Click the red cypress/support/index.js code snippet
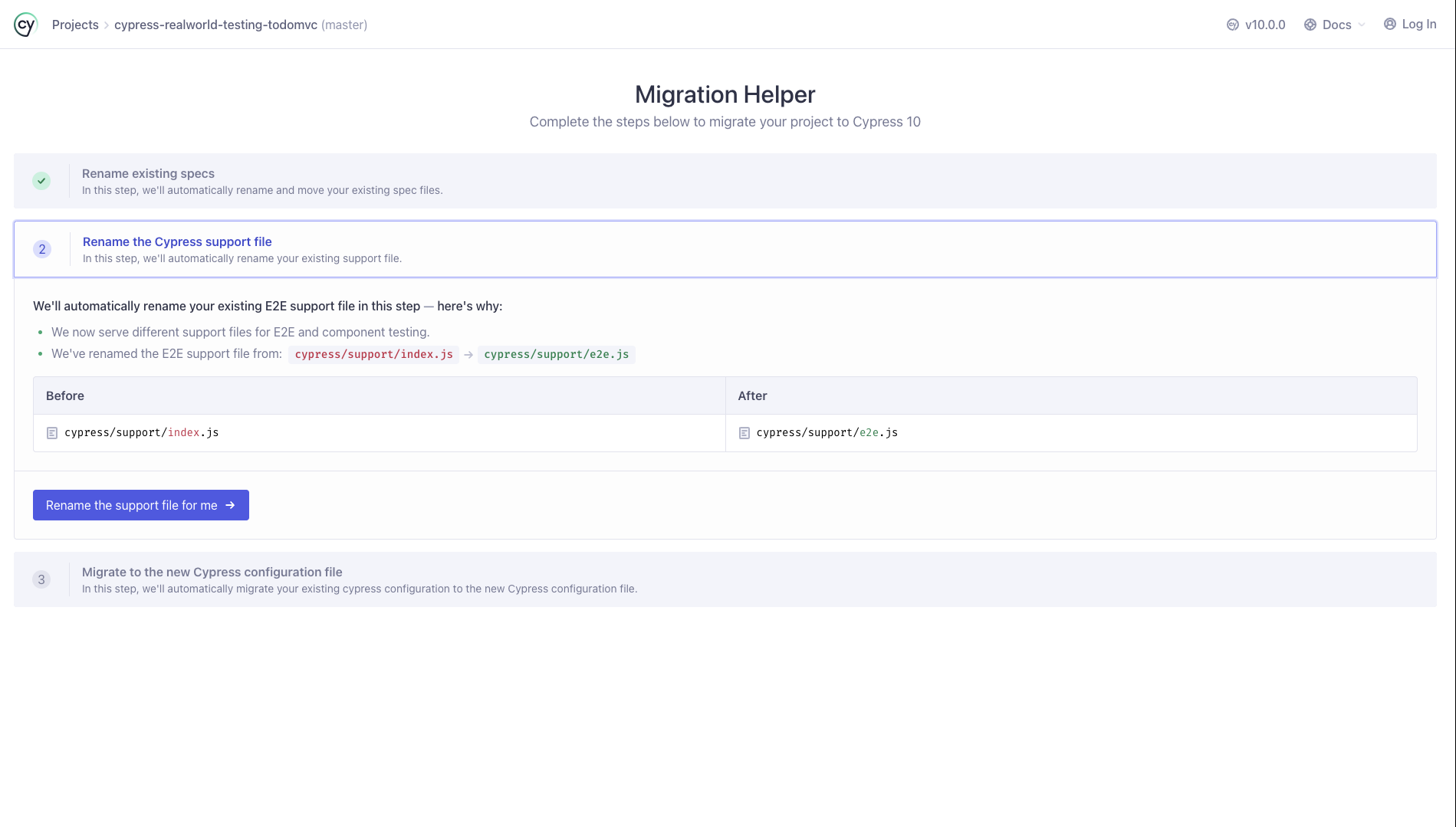This screenshot has width=1456, height=827. 373,354
